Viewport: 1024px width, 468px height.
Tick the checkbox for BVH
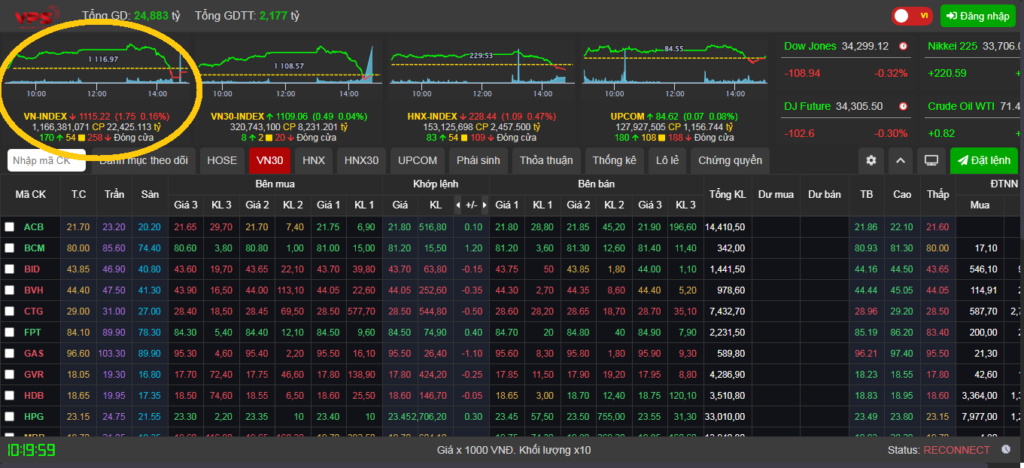pyautogui.click(x=9, y=290)
